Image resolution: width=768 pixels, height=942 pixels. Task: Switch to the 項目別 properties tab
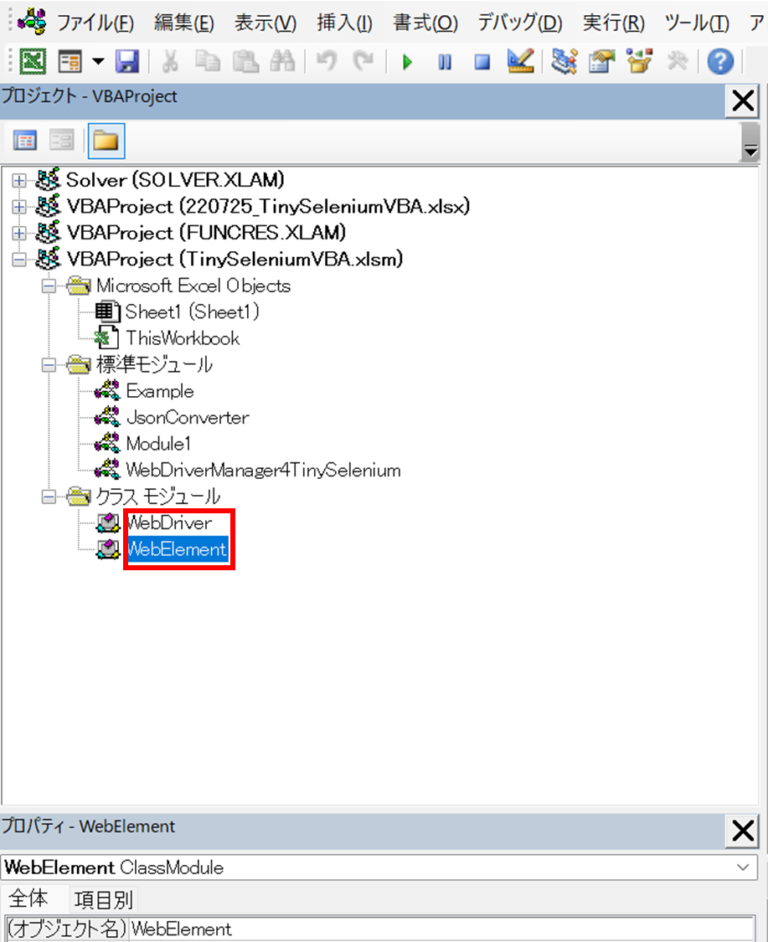[x=104, y=899]
